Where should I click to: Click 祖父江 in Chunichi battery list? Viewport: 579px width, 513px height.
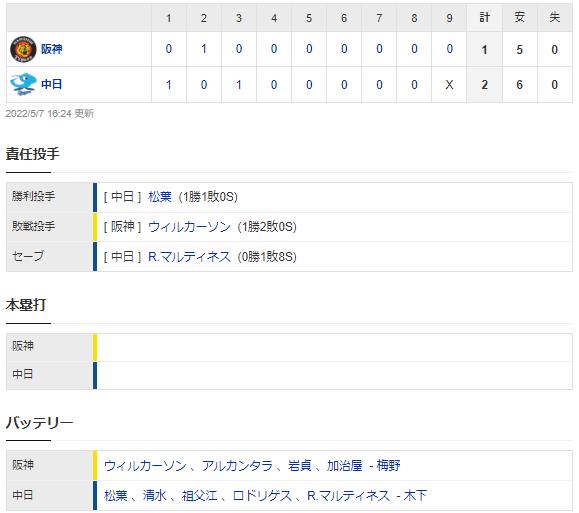(200, 496)
